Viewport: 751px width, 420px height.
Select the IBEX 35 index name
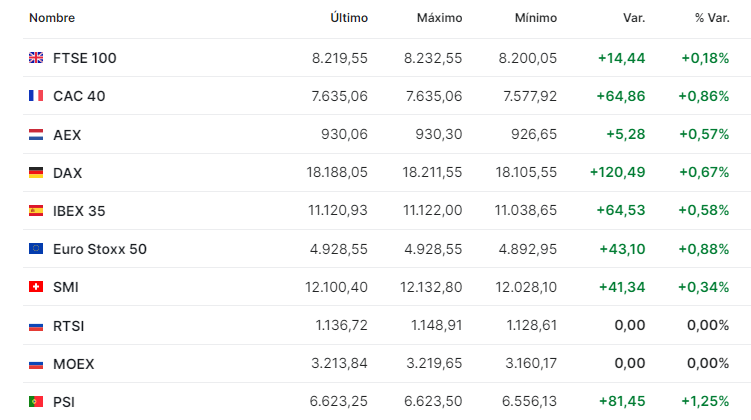pos(79,211)
